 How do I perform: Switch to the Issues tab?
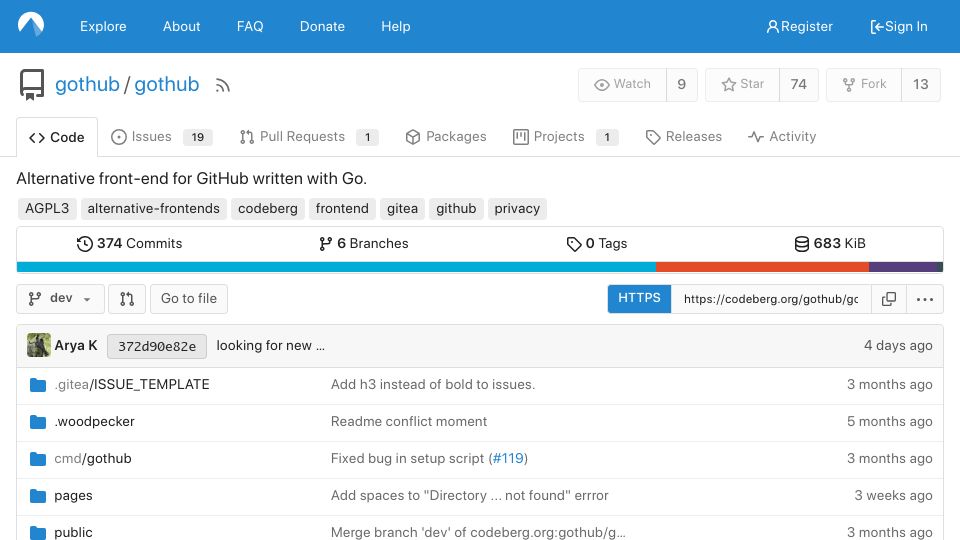(162, 137)
